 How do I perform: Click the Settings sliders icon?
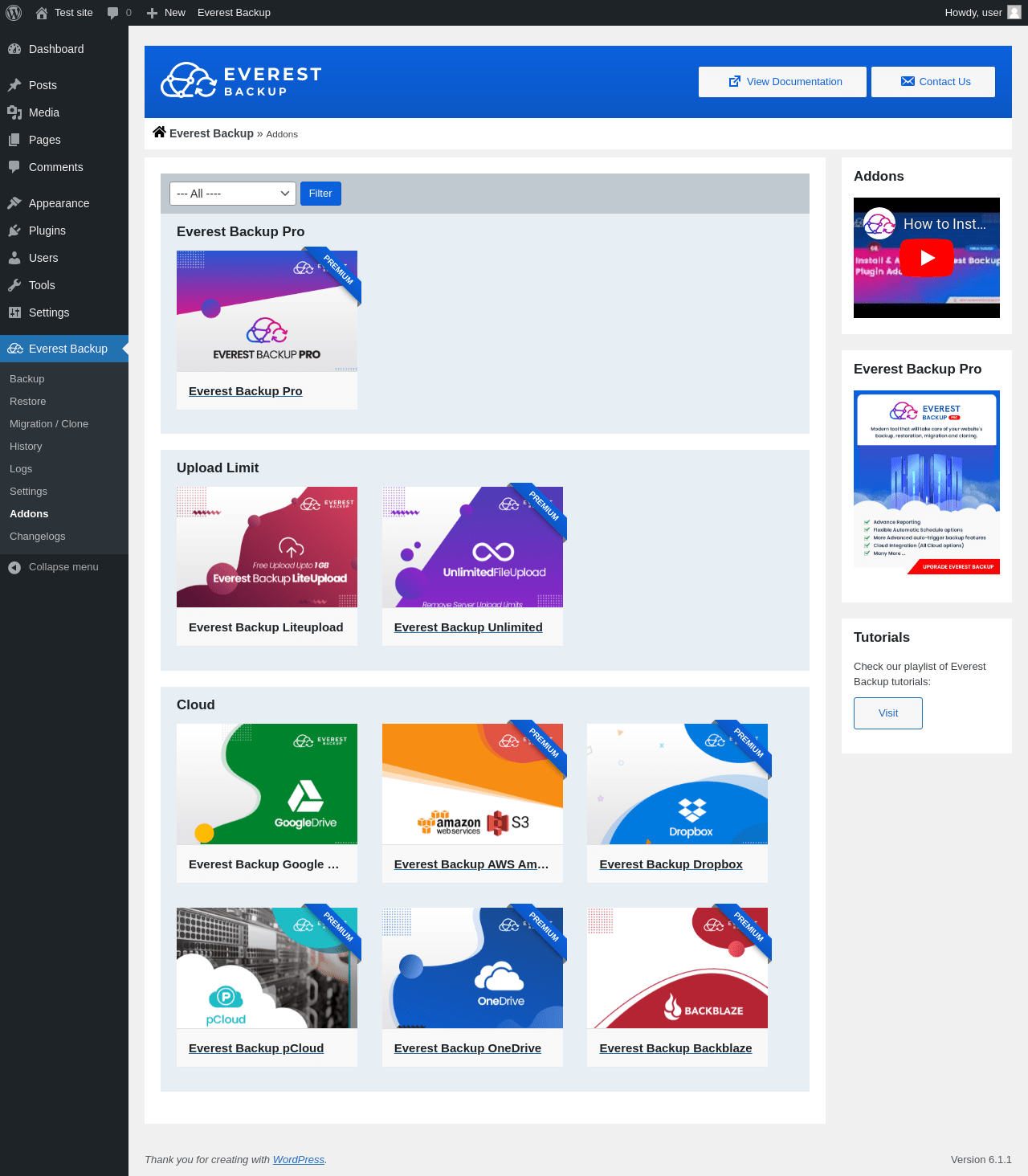tap(14, 312)
